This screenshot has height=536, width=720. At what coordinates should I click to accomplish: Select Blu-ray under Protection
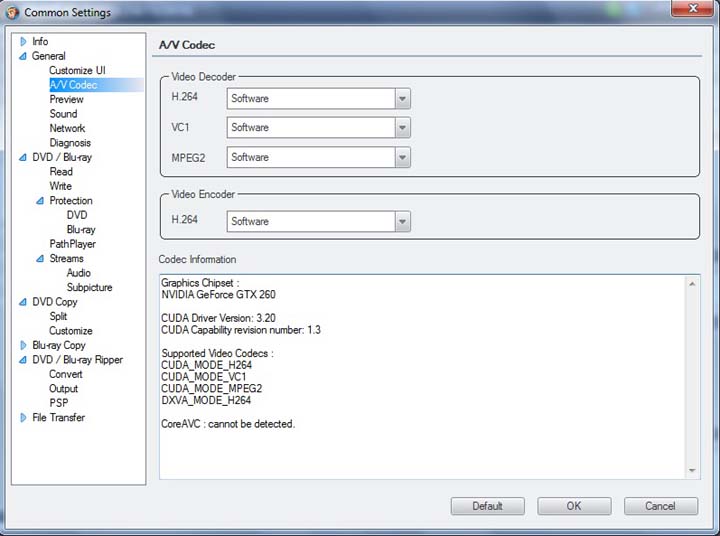81,229
